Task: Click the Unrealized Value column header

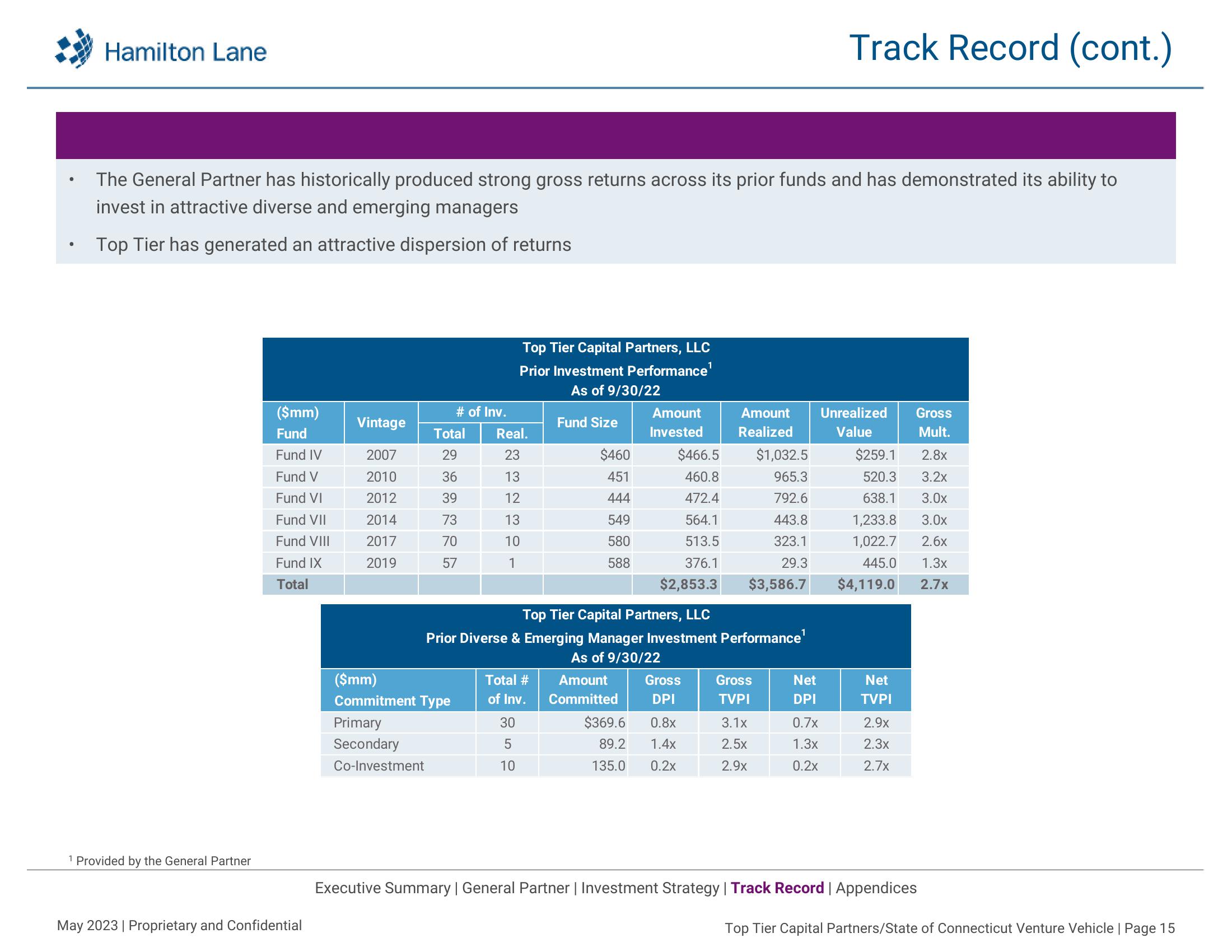Action: click(x=854, y=422)
